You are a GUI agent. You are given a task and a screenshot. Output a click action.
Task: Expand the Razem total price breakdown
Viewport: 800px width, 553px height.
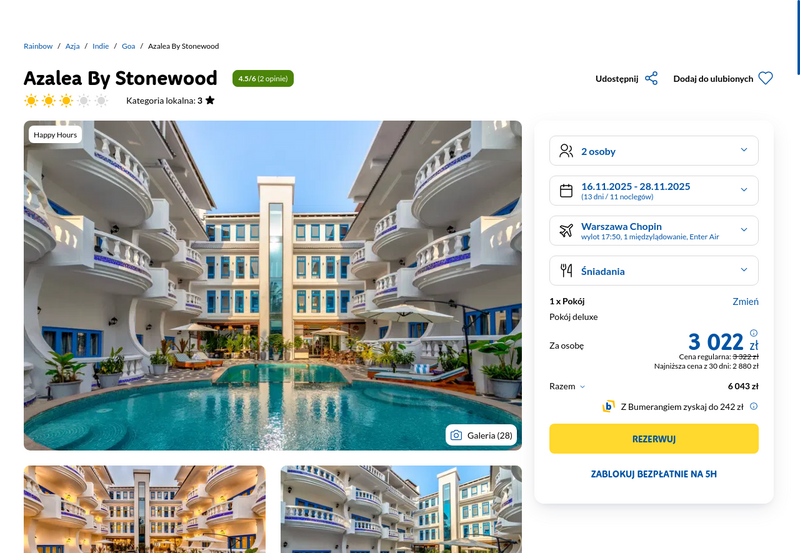point(567,386)
